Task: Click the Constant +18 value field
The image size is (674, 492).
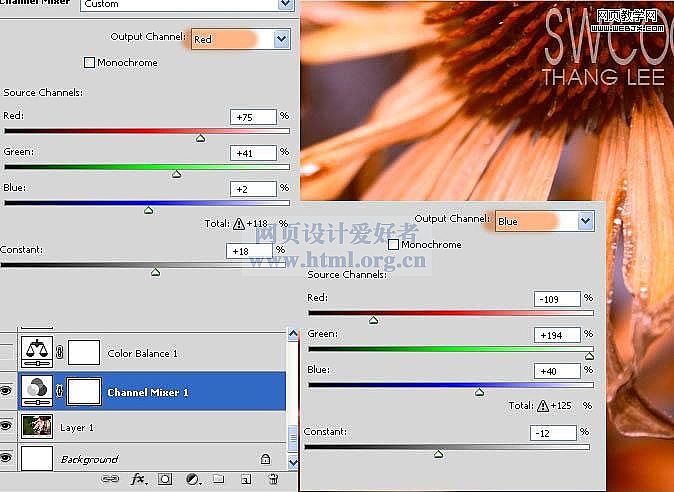Action: (x=249, y=251)
